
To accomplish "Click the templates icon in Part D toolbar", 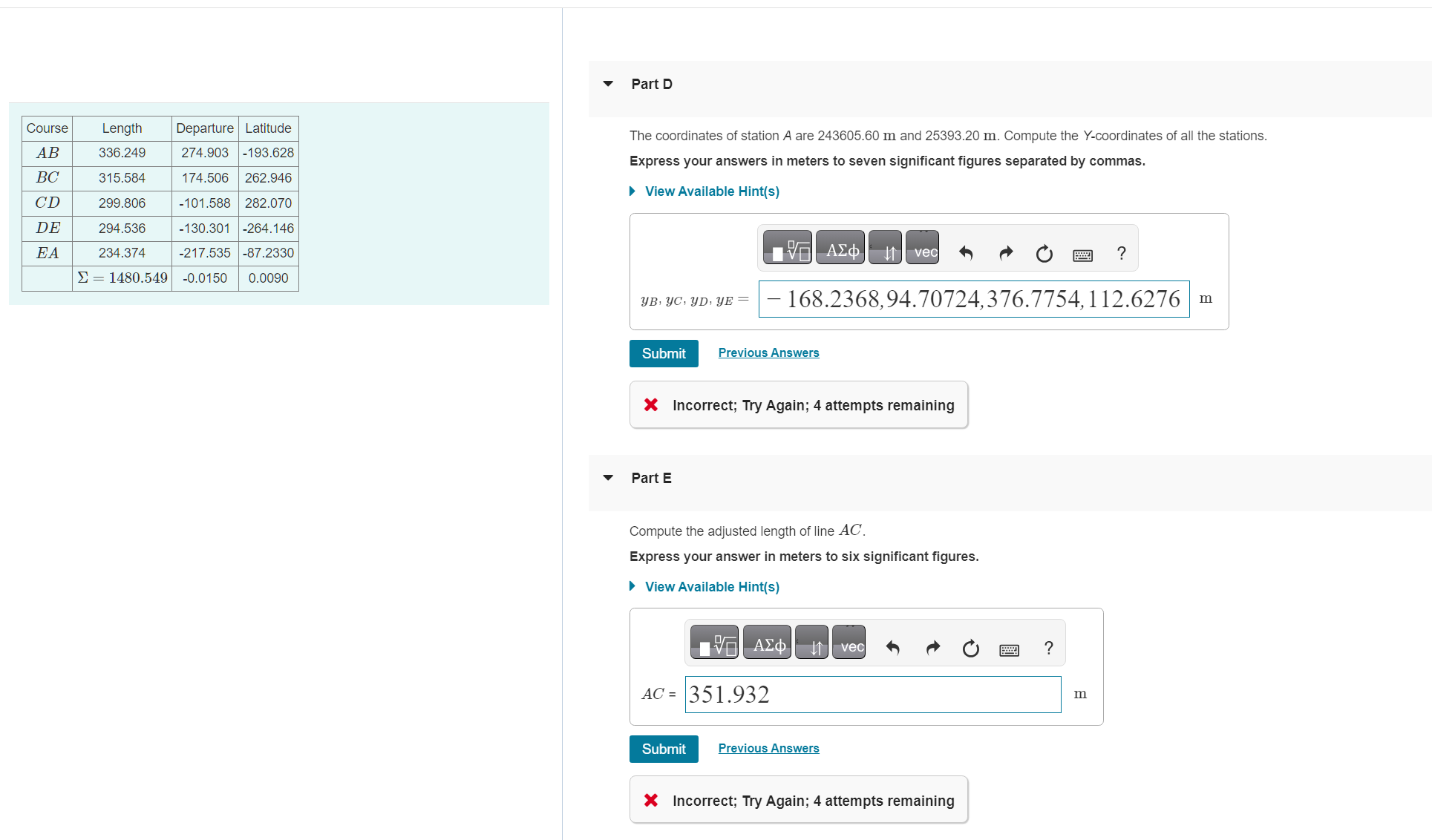I will tap(788, 249).
